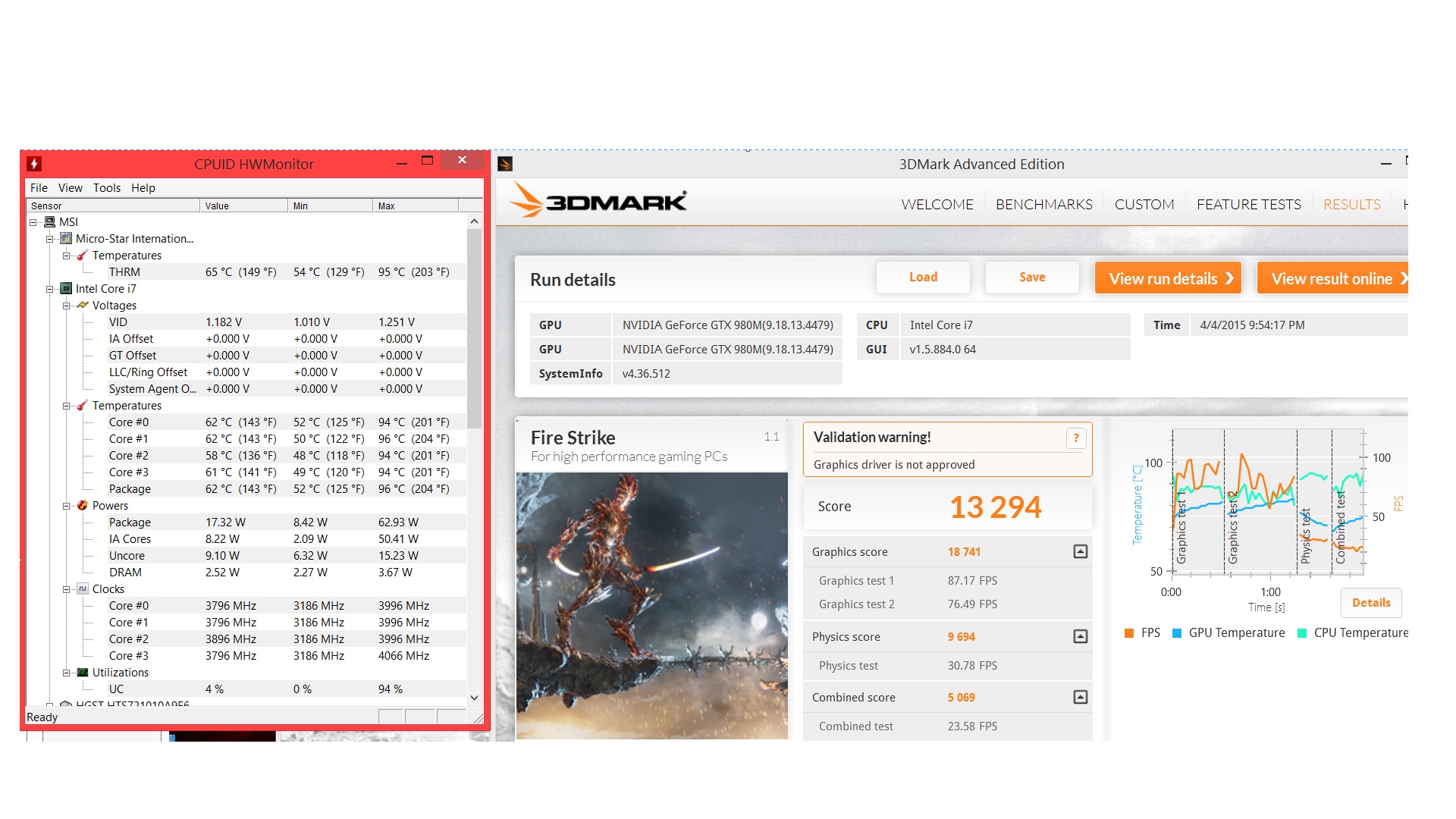Collapse the Physics score section toggle icon
The width and height of the screenshot is (1456, 819).
tap(1081, 636)
